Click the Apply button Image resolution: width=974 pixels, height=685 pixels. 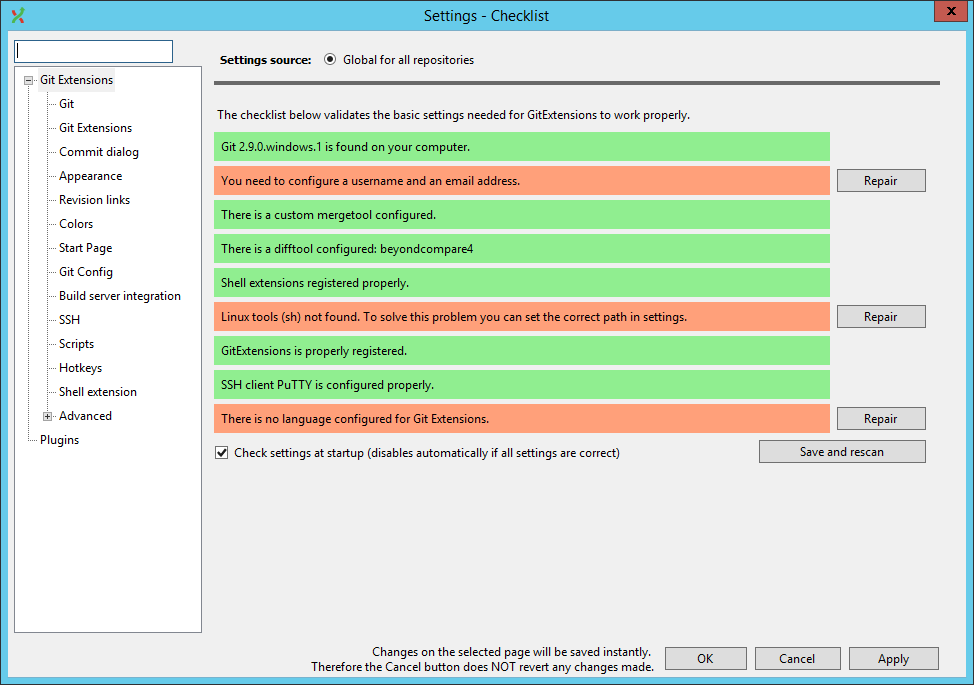click(x=894, y=659)
